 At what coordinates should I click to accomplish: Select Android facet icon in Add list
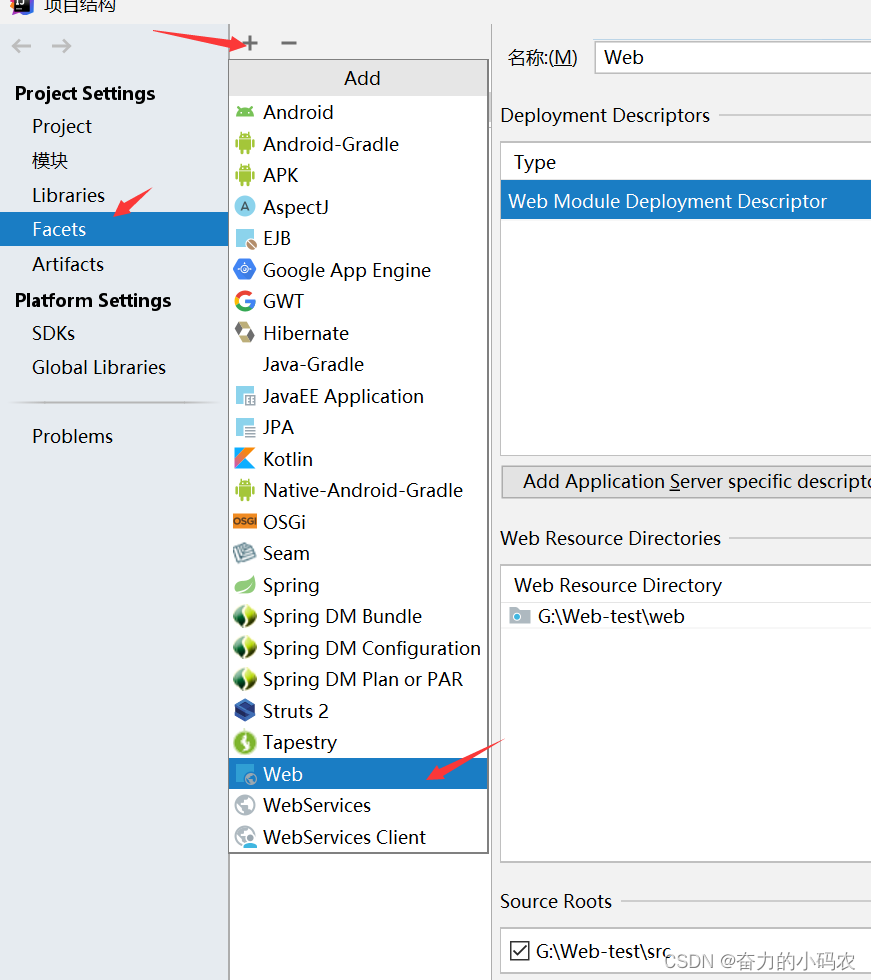[245, 112]
